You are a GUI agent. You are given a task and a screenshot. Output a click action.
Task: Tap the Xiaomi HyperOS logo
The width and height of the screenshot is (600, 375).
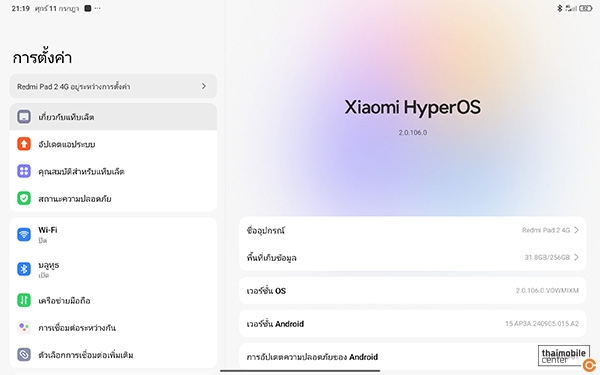[x=412, y=107]
